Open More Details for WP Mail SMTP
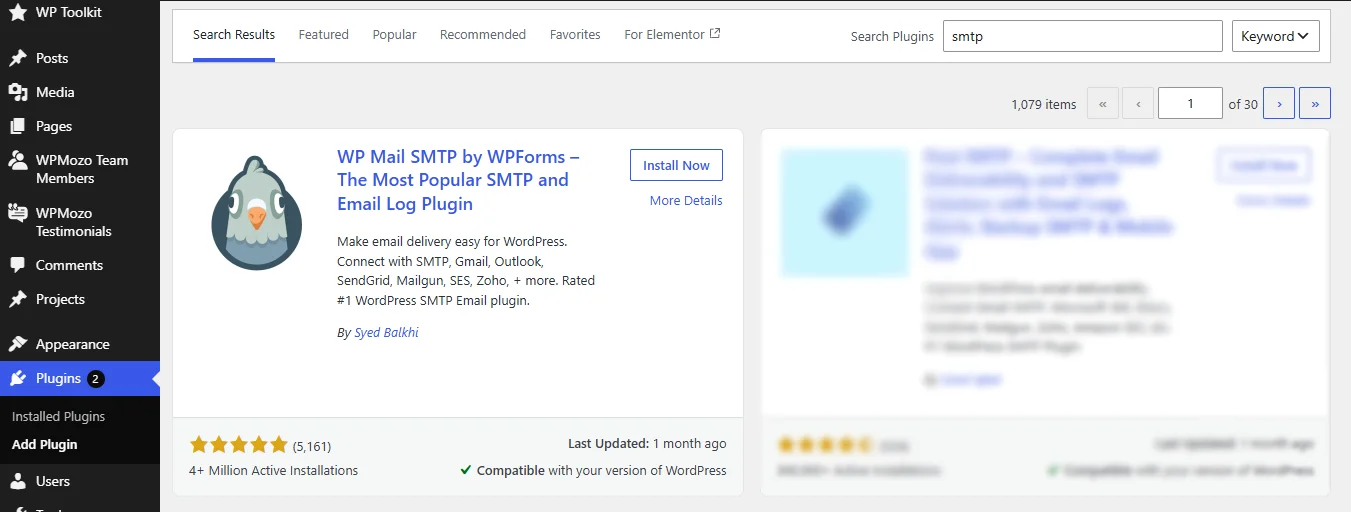This screenshot has width=1351, height=512. pyautogui.click(x=686, y=200)
